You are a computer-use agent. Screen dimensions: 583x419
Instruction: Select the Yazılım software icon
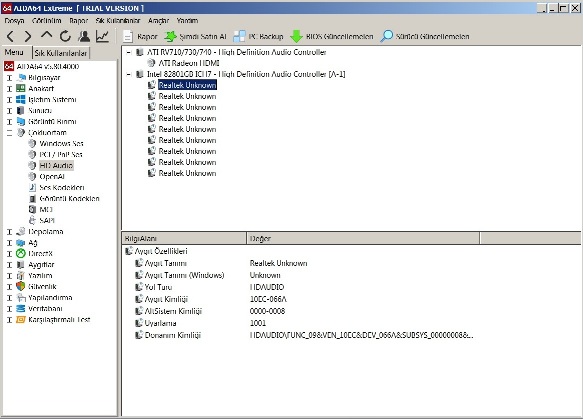[x=21, y=275]
